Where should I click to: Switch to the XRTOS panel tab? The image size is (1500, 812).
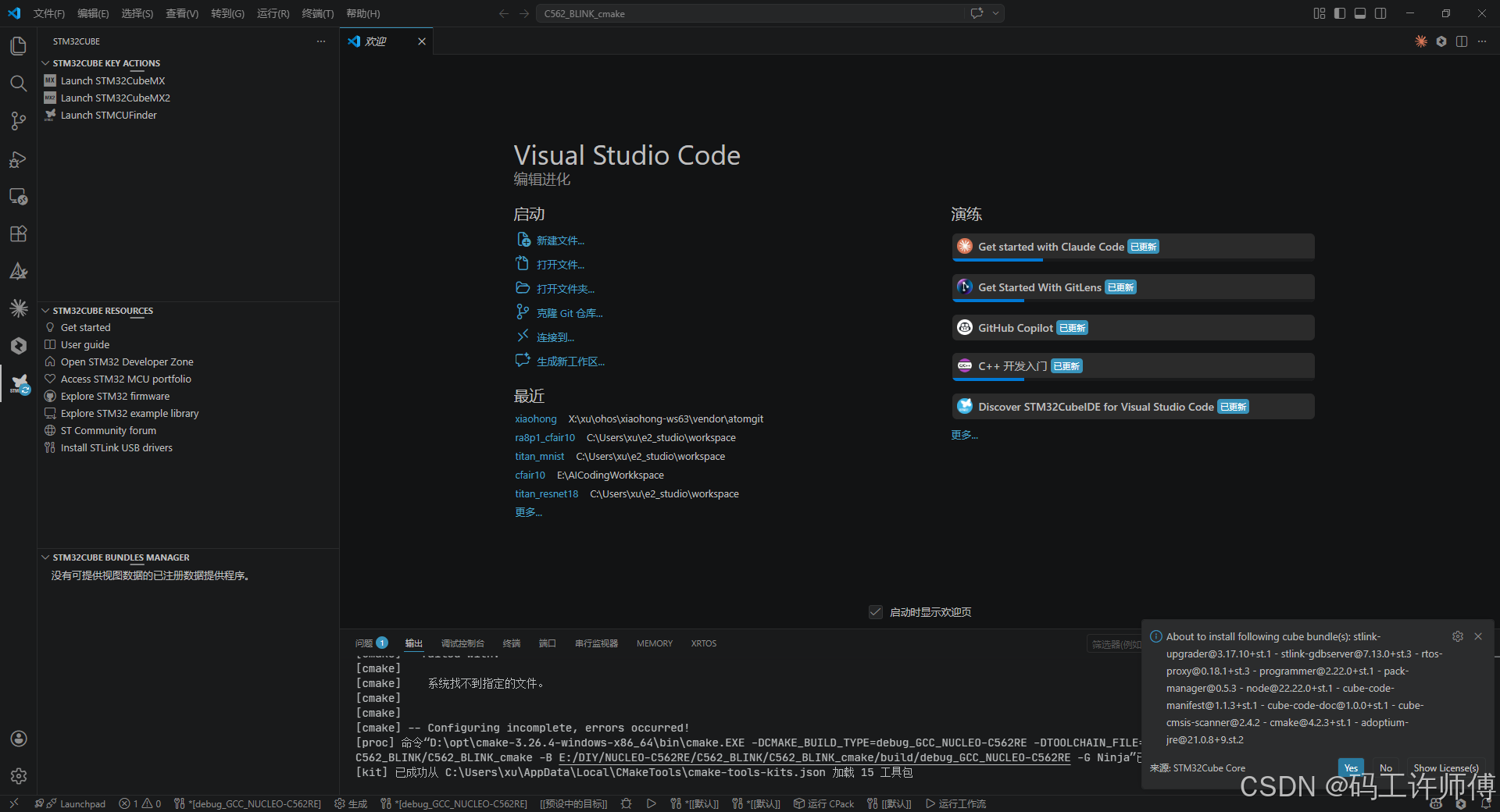[703, 643]
